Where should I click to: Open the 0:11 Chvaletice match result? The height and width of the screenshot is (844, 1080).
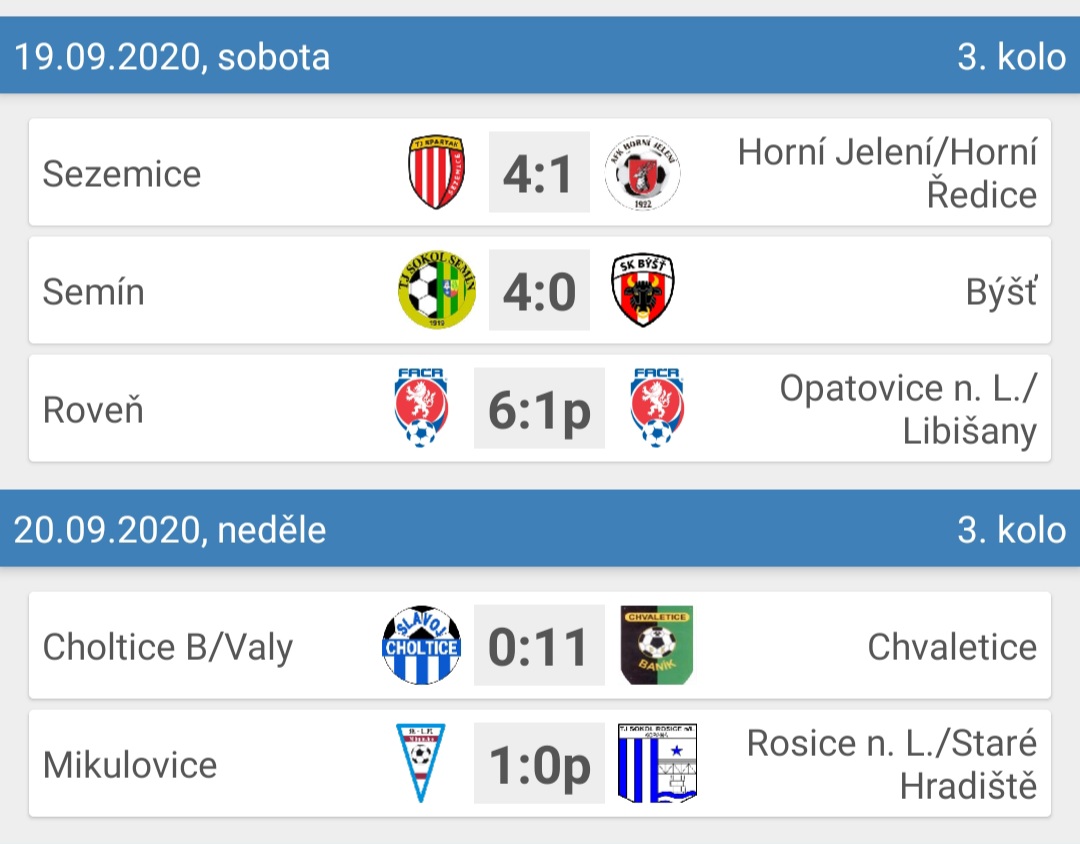point(539,645)
